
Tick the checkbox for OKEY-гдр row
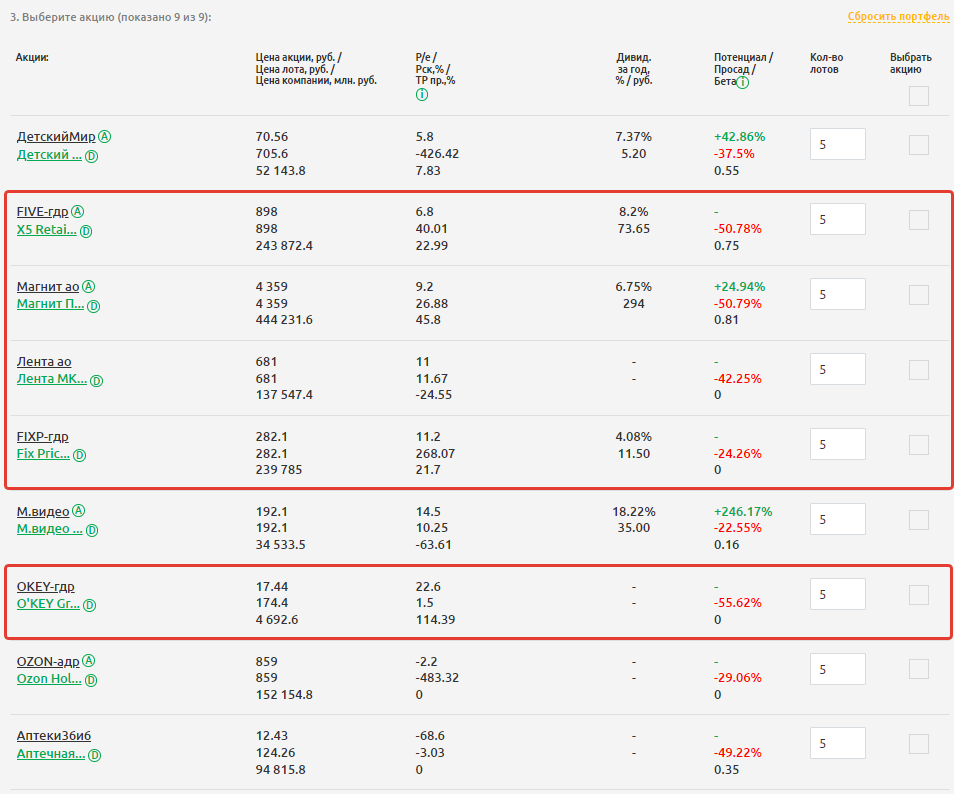coord(918,595)
